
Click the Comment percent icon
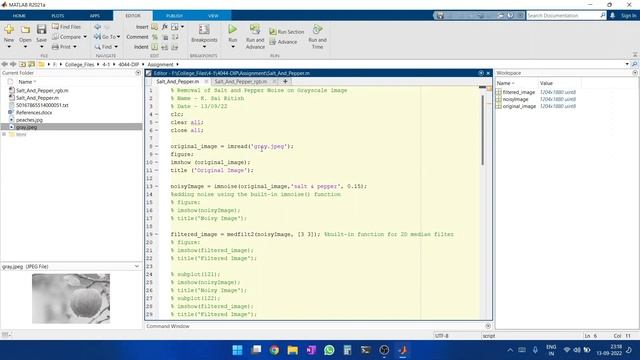pyautogui.click(x=155, y=37)
